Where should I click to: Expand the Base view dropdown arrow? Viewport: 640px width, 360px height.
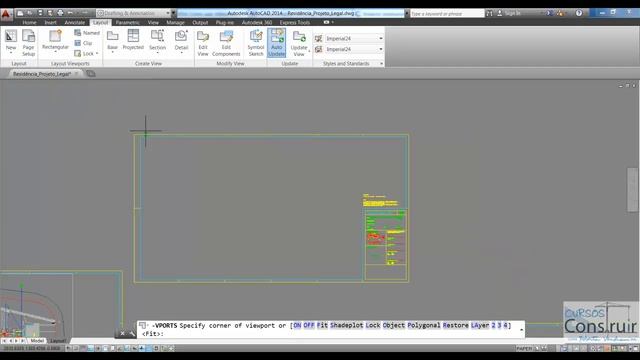[x=112, y=52]
